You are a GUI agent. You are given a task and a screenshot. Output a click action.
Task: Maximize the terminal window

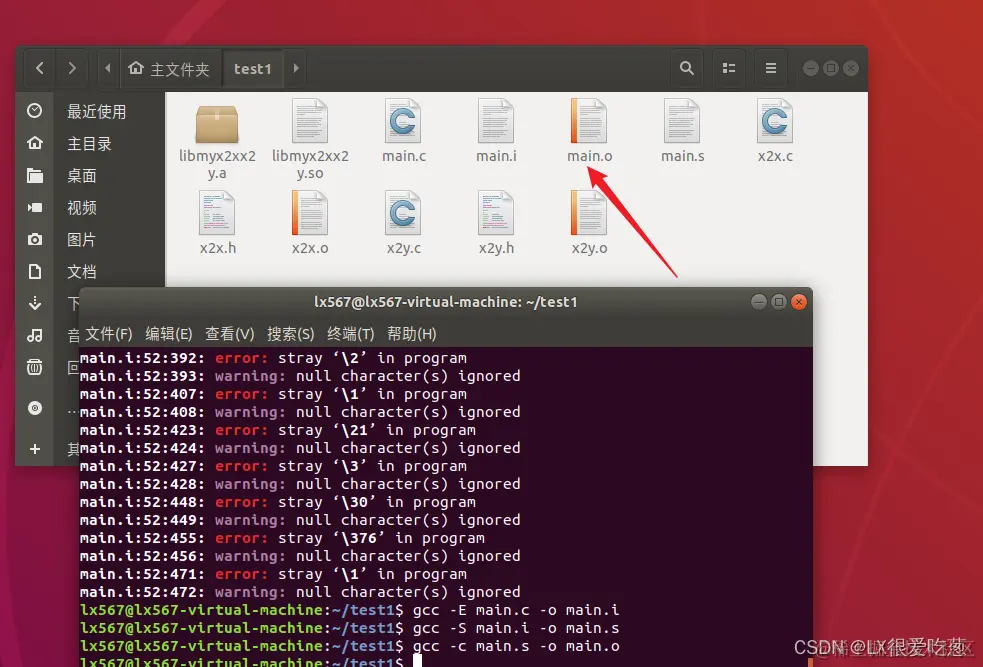(779, 302)
